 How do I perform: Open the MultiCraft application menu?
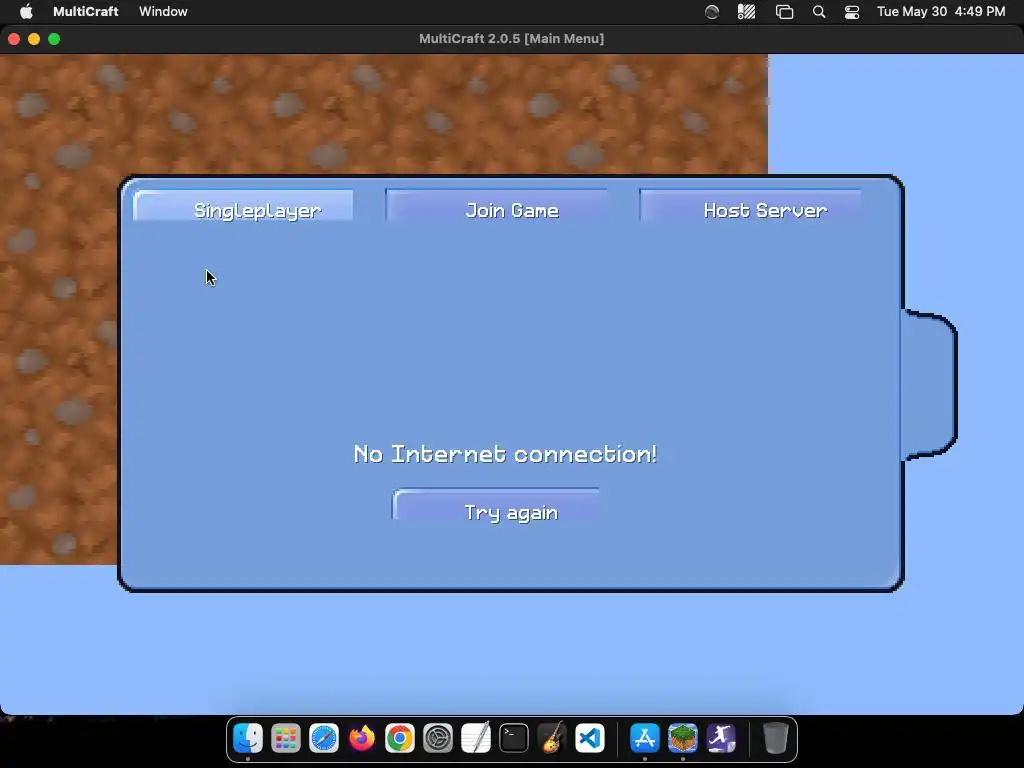pos(86,11)
